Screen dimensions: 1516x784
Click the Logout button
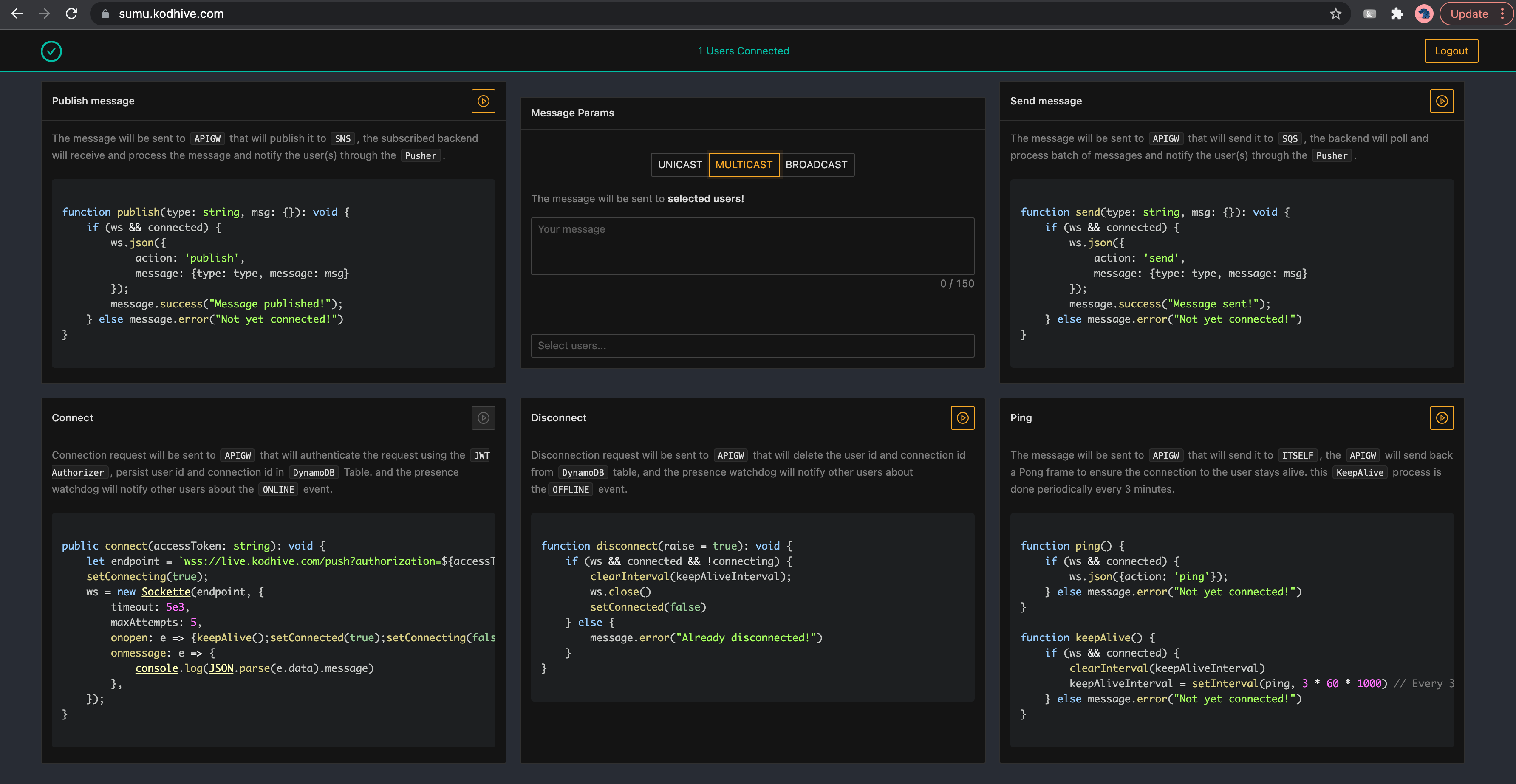[1451, 51]
